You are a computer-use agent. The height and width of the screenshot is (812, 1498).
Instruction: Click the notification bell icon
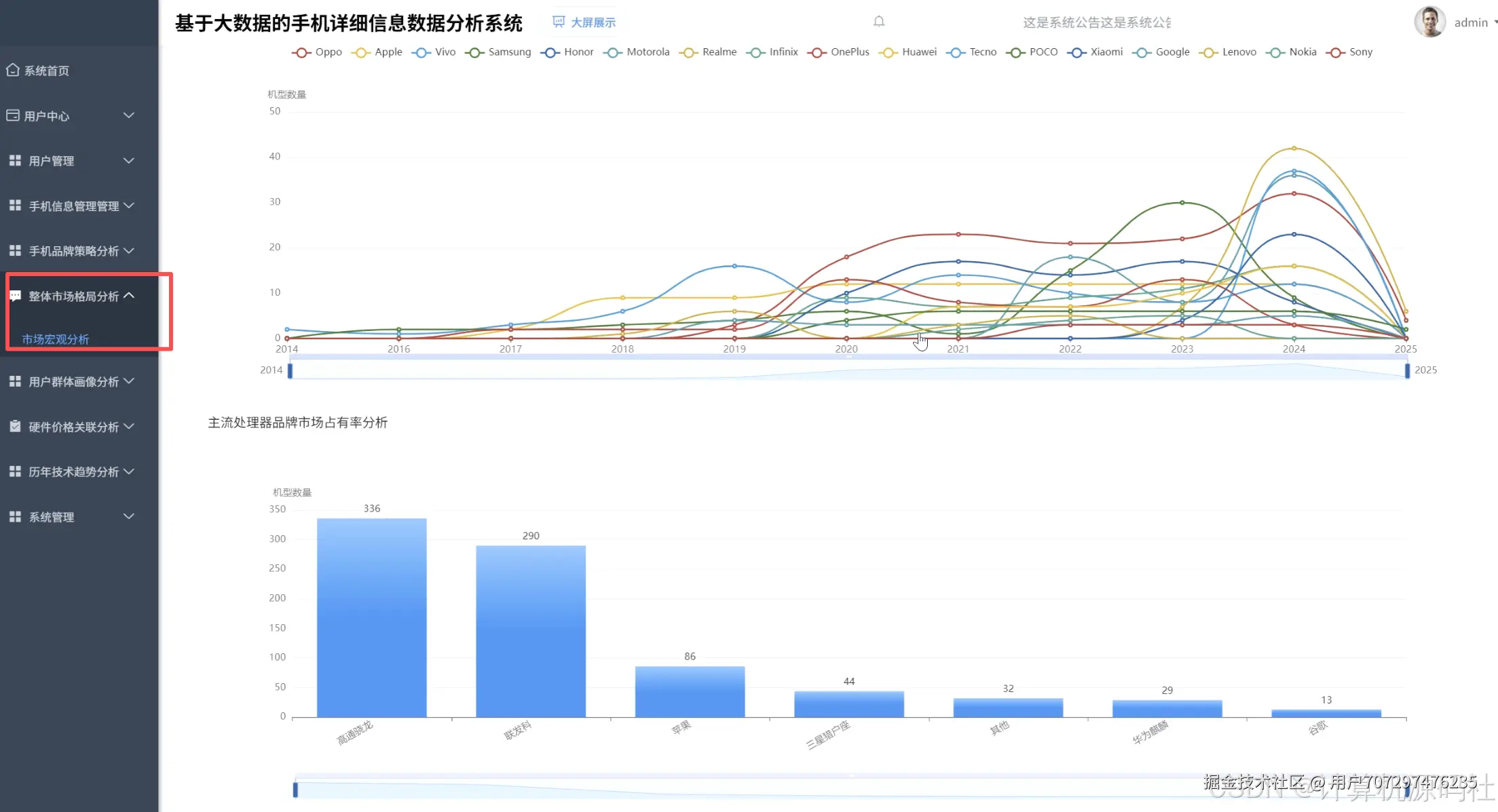click(x=879, y=22)
